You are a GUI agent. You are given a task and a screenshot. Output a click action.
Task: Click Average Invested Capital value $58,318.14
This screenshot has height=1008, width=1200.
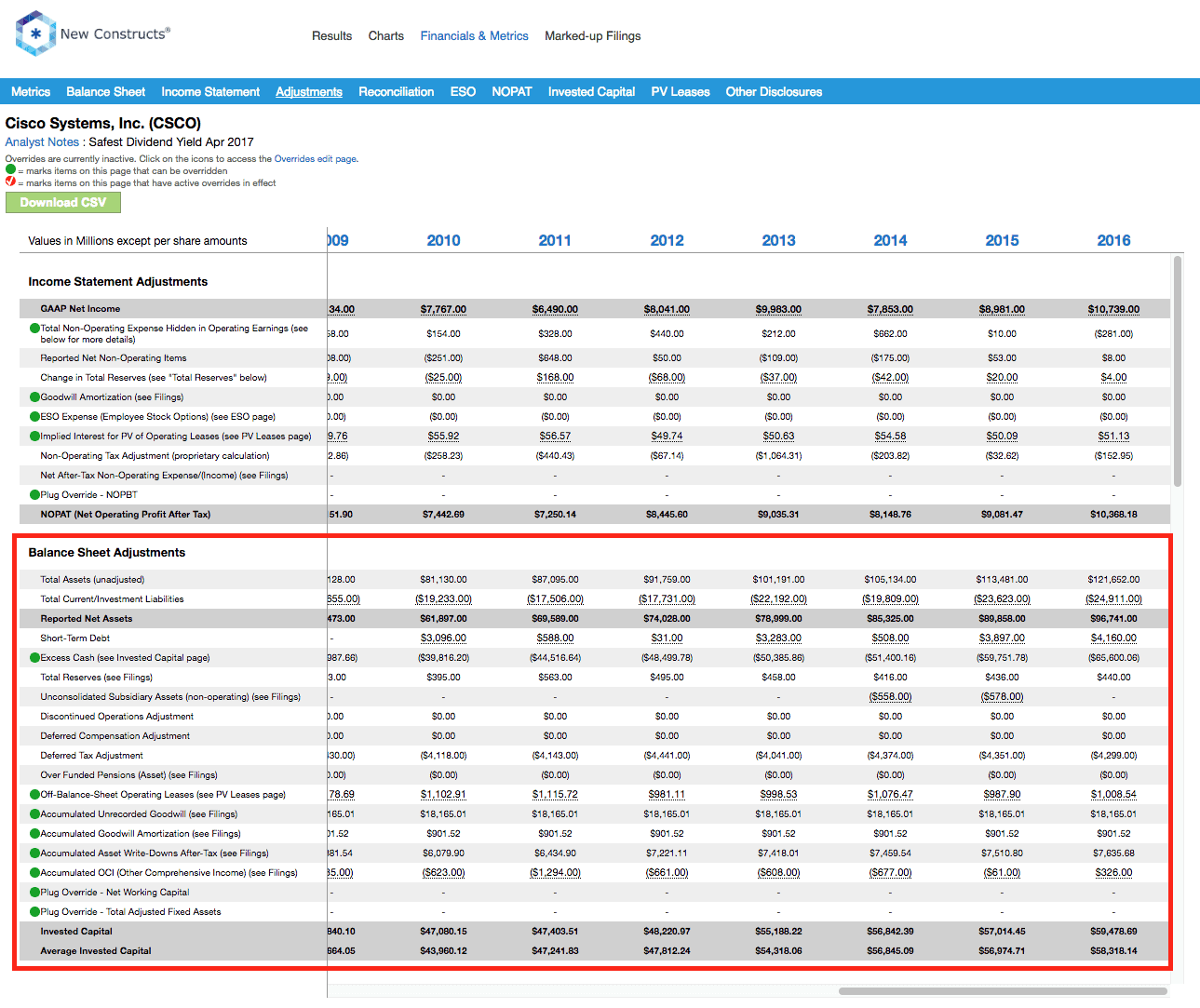click(x=1113, y=951)
